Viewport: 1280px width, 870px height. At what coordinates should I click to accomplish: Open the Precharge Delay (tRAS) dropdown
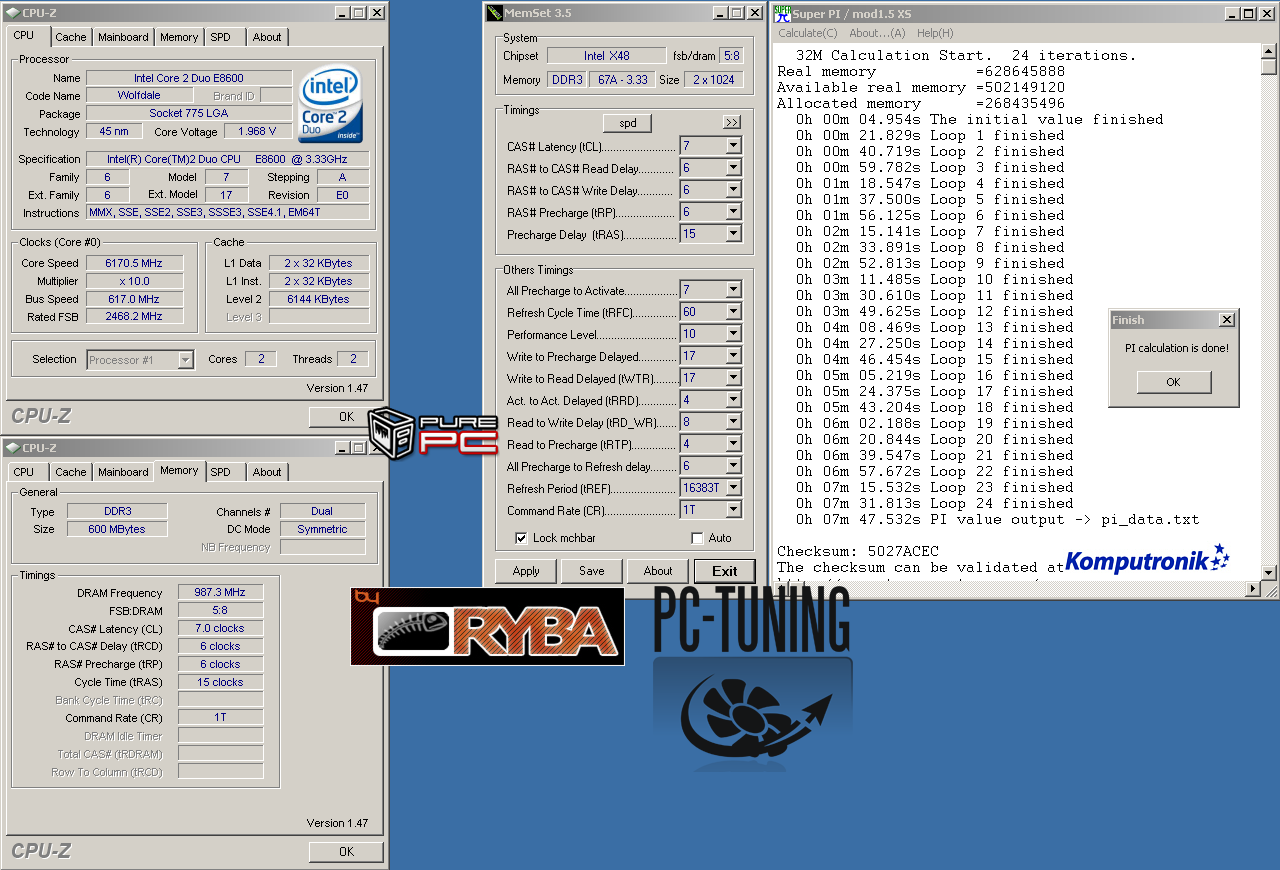pyautogui.click(x=734, y=234)
